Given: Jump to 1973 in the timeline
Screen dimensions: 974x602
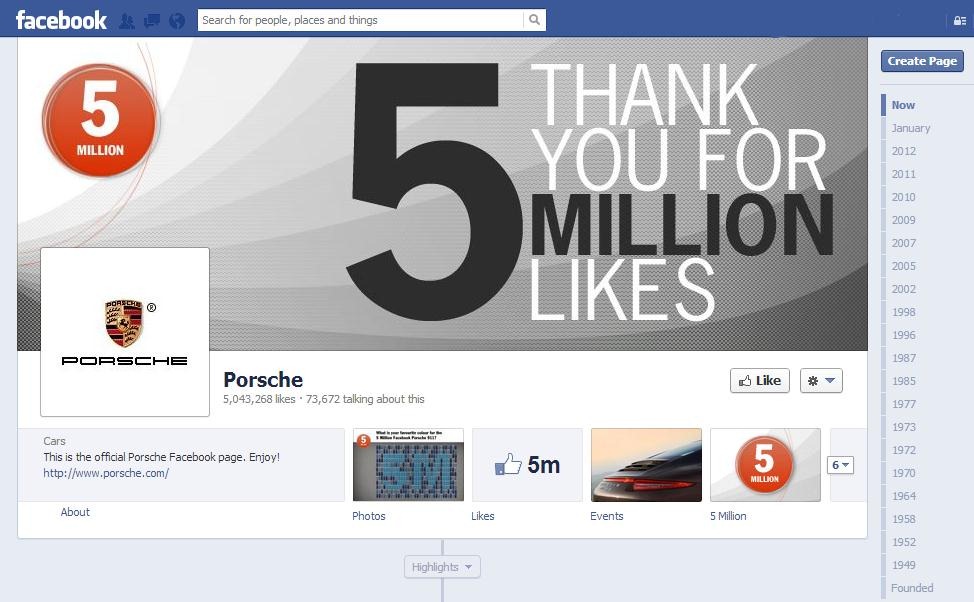Looking at the screenshot, I should pos(904,427).
